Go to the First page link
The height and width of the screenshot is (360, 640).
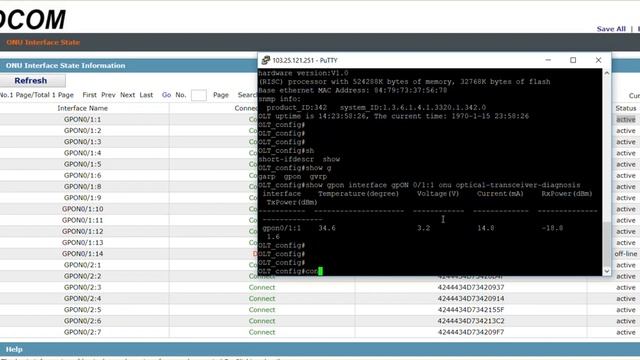(89, 95)
